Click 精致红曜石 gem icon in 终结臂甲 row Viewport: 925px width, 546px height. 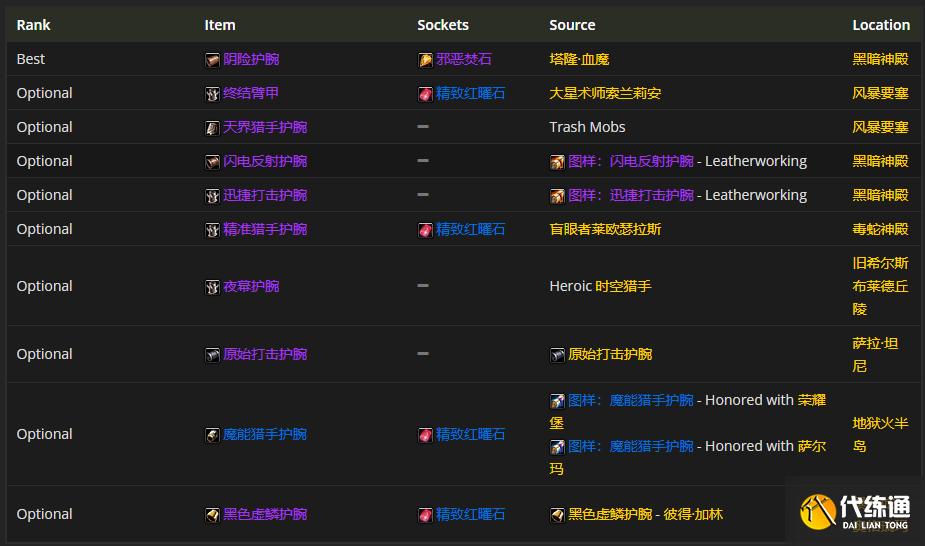point(425,94)
